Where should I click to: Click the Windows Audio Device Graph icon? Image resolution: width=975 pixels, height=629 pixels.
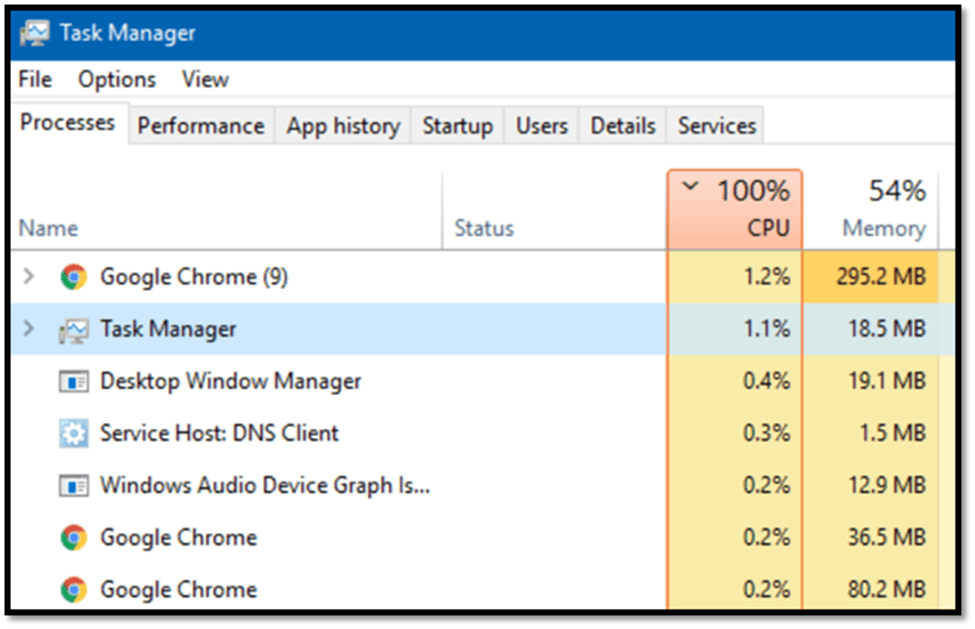tap(73, 486)
